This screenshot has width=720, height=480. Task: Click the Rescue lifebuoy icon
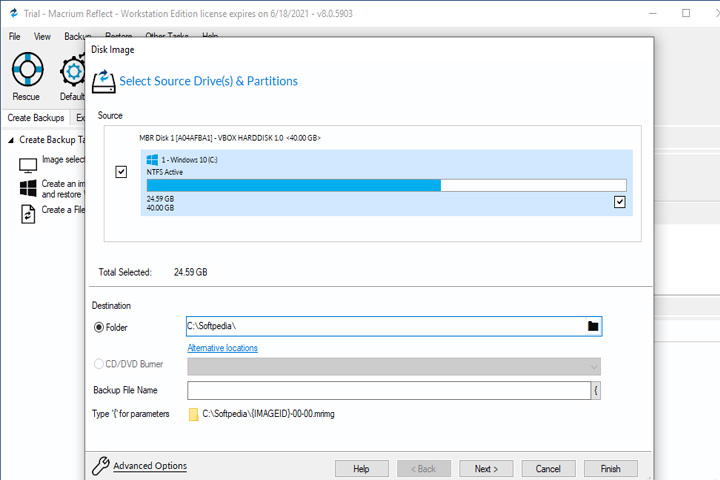tap(27, 69)
